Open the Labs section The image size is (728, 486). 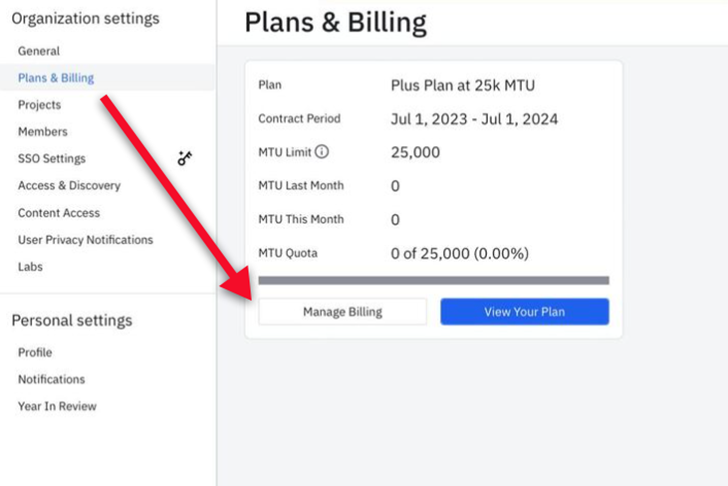(x=30, y=267)
